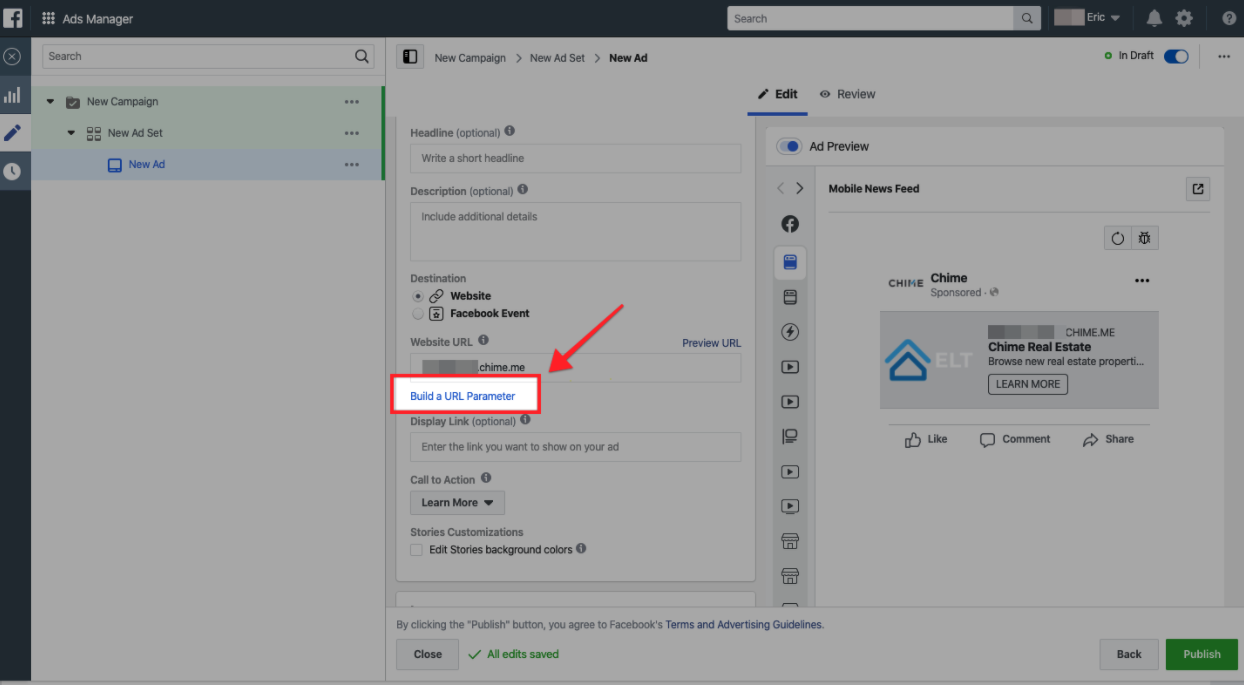
Task: Open the settings gear in the top bar
Action: tap(1184, 18)
